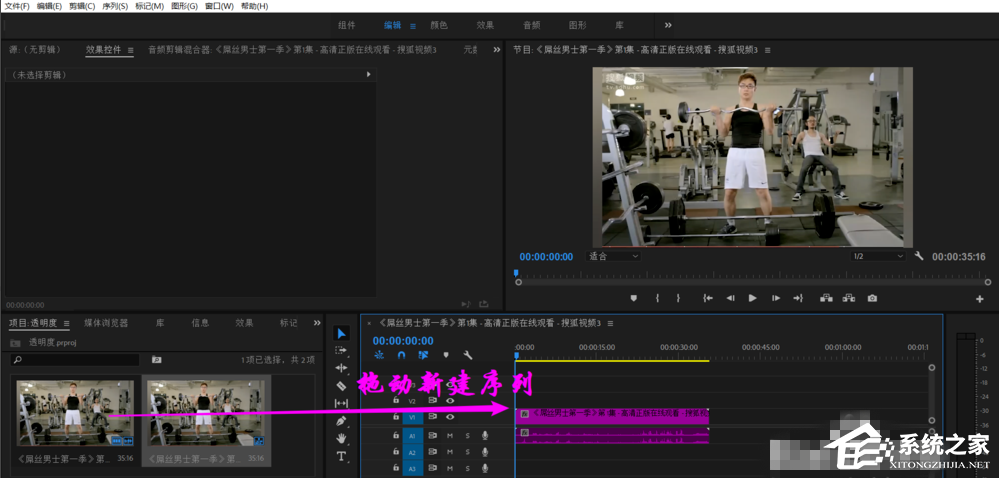
Task: Open the 1/2 playback resolution dropdown
Action: tap(876, 256)
